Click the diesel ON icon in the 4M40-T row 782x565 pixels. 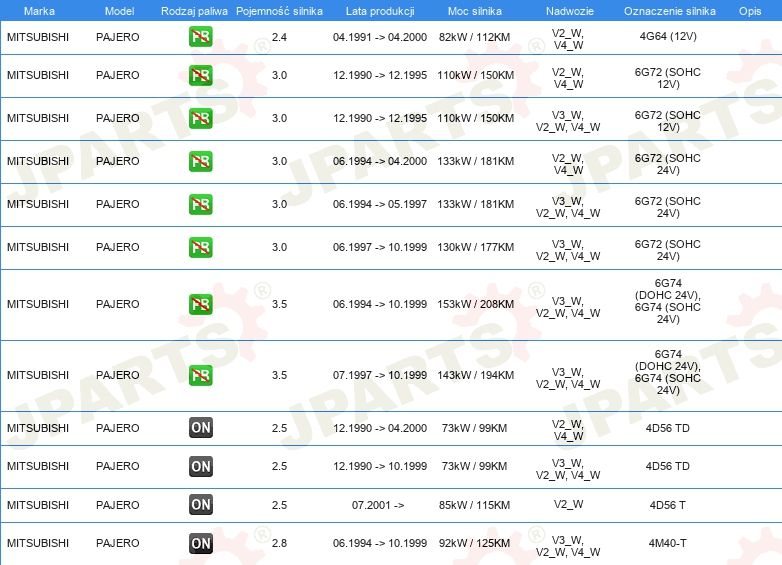[x=200, y=543]
